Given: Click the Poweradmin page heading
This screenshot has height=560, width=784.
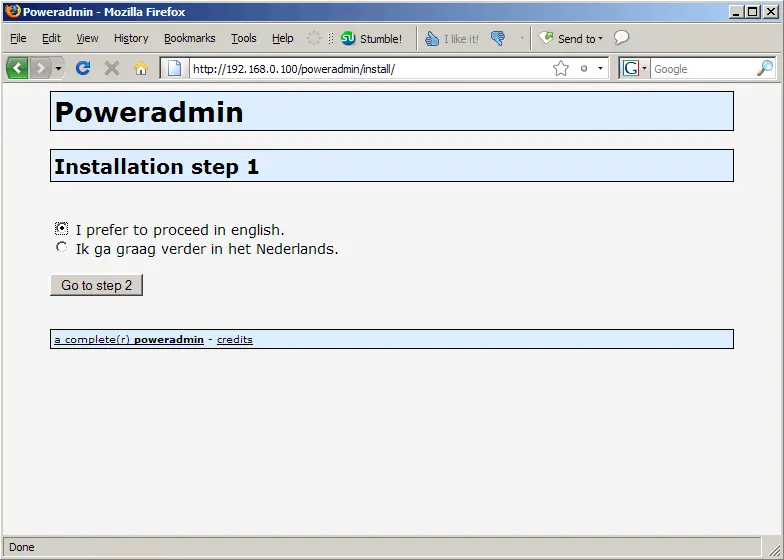Looking at the screenshot, I should click(149, 112).
